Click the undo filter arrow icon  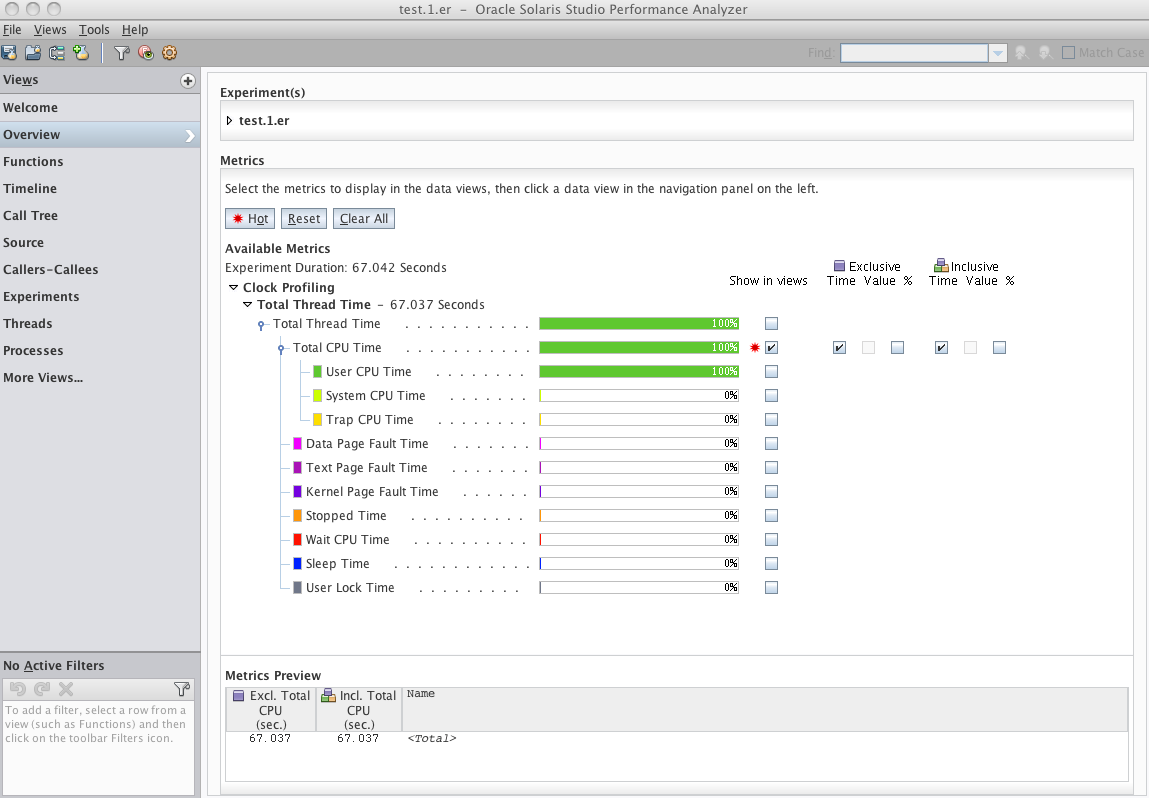click(18, 689)
